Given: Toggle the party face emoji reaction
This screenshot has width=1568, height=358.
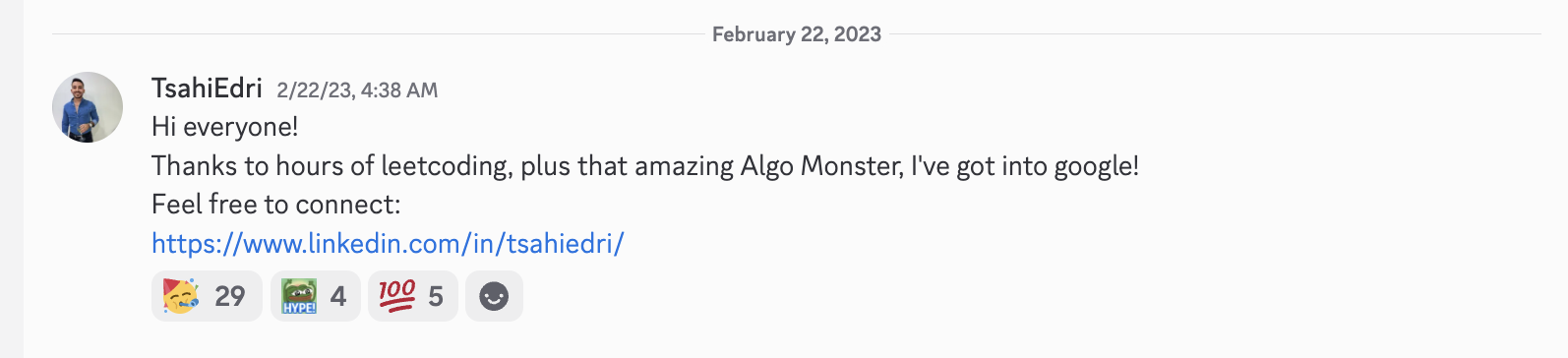Looking at the screenshot, I should pyautogui.click(x=207, y=296).
